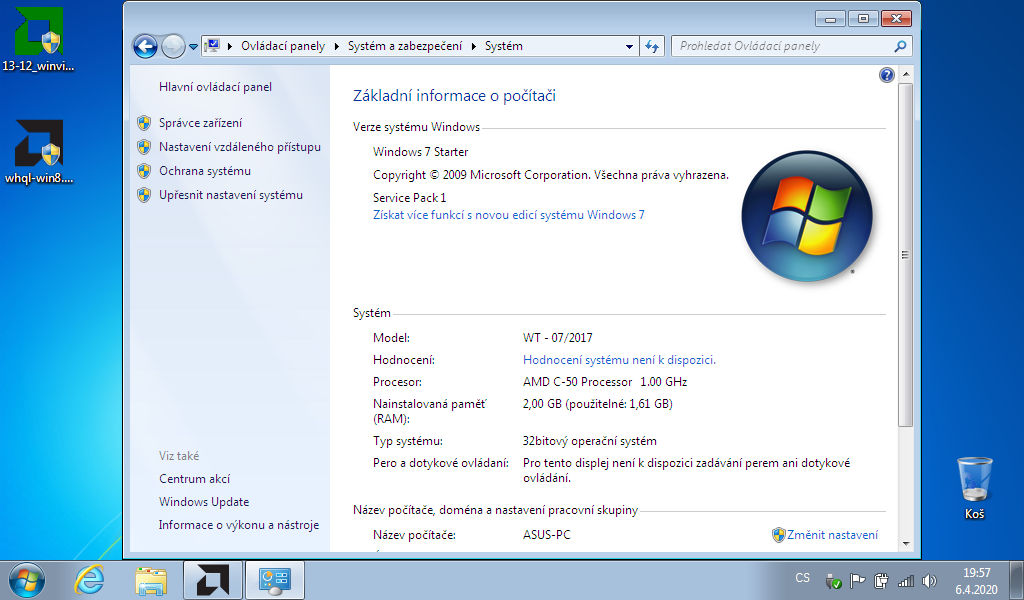Open help with the blue question mark icon
Image resolution: width=1024 pixels, height=600 pixels.
click(886, 75)
